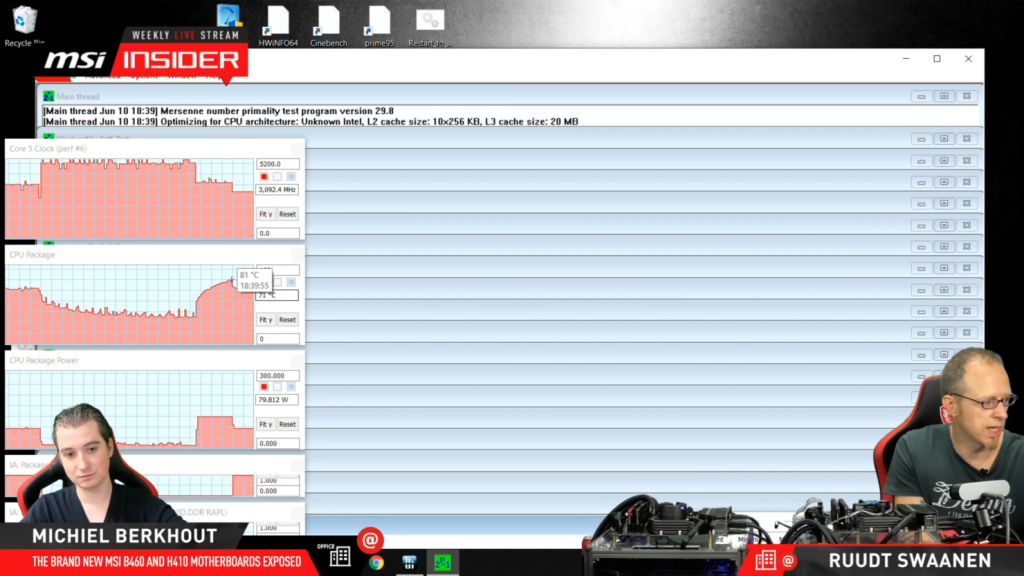Open the Cinebench desktop shortcut
This screenshot has width=1024, height=576.
tap(328, 26)
